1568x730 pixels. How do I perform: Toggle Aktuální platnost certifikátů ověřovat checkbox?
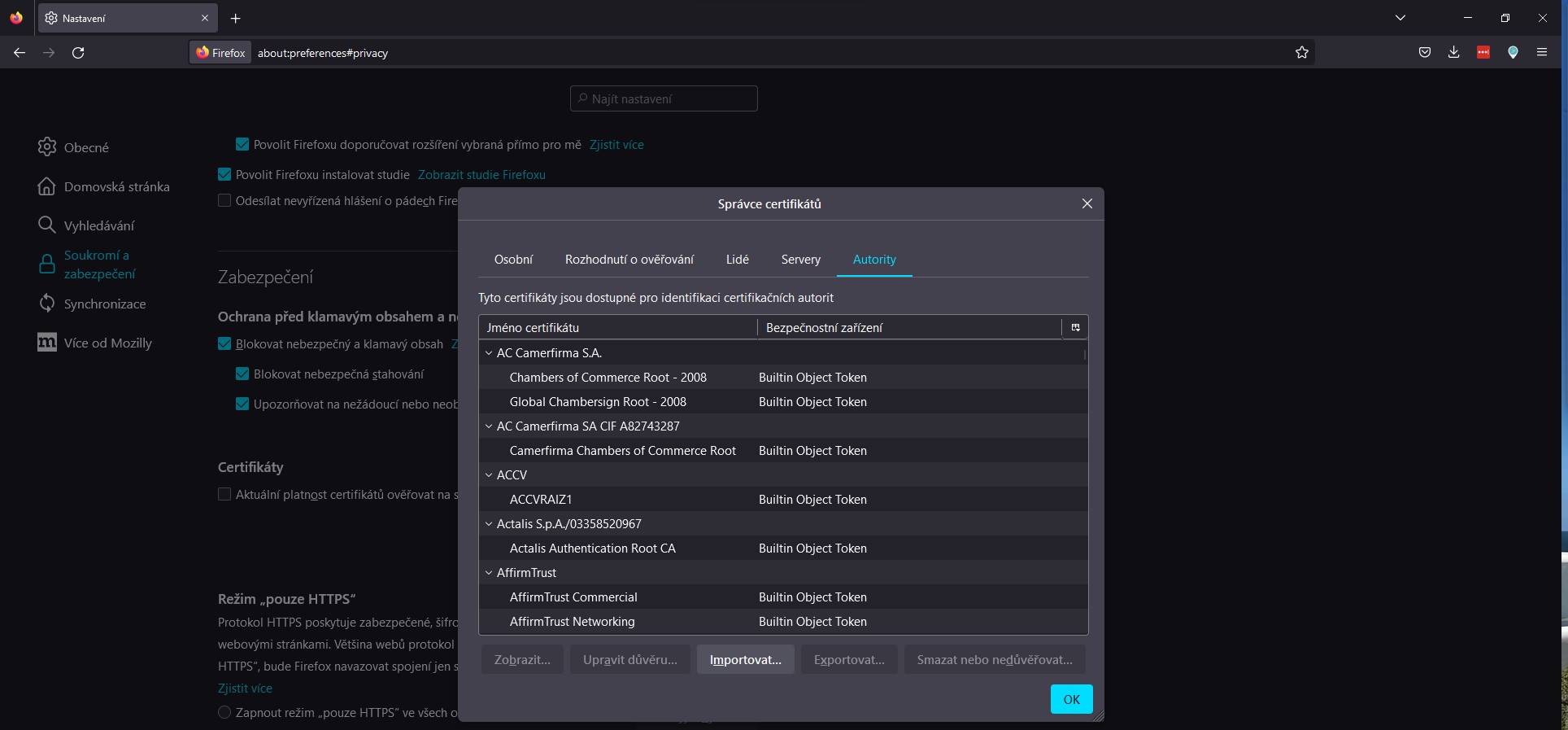click(224, 494)
